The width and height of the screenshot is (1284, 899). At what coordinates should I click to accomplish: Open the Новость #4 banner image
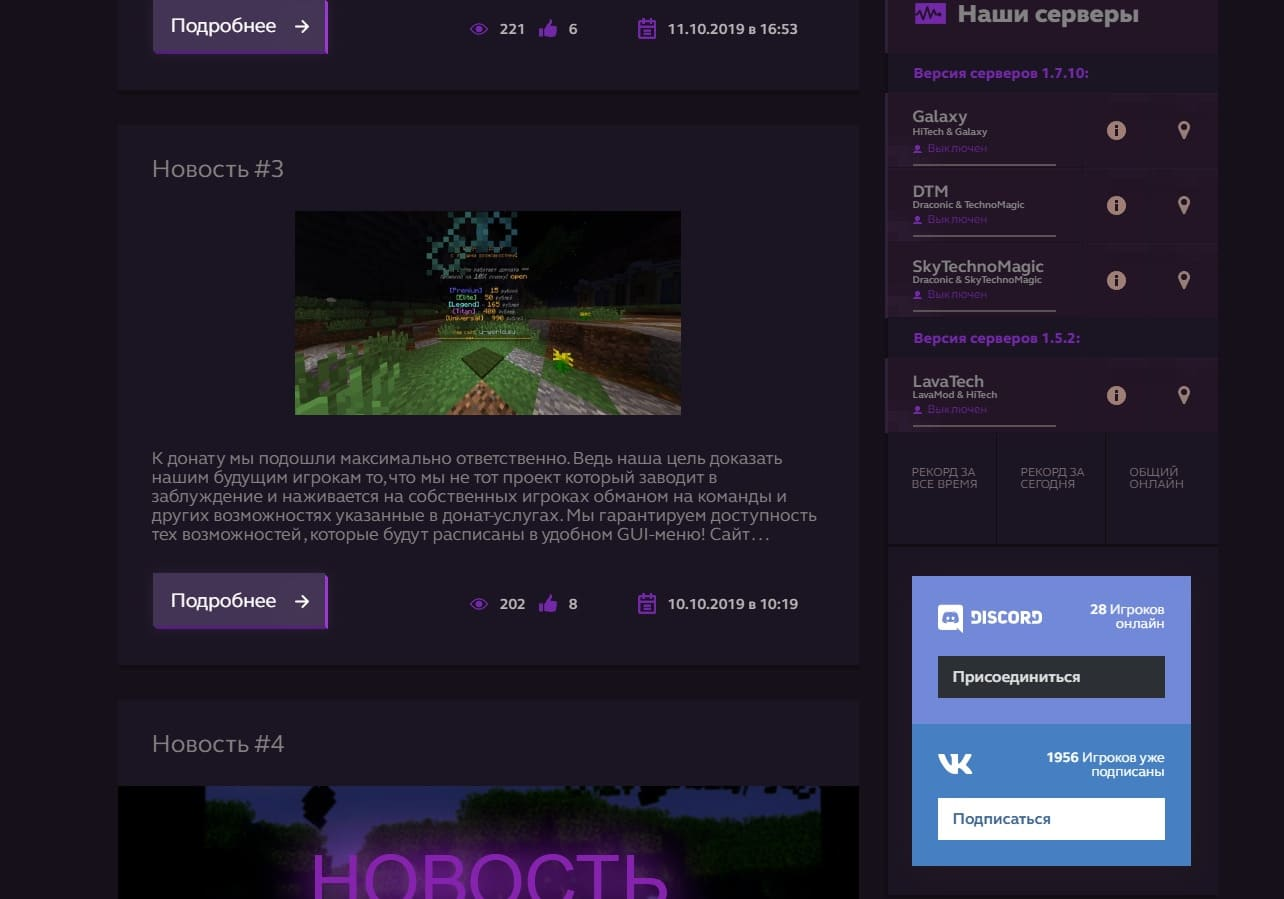click(488, 842)
